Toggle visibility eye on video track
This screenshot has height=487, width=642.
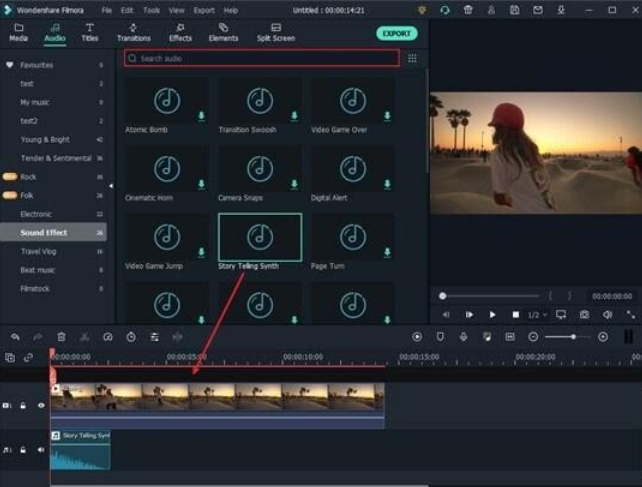[x=42, y=406]
